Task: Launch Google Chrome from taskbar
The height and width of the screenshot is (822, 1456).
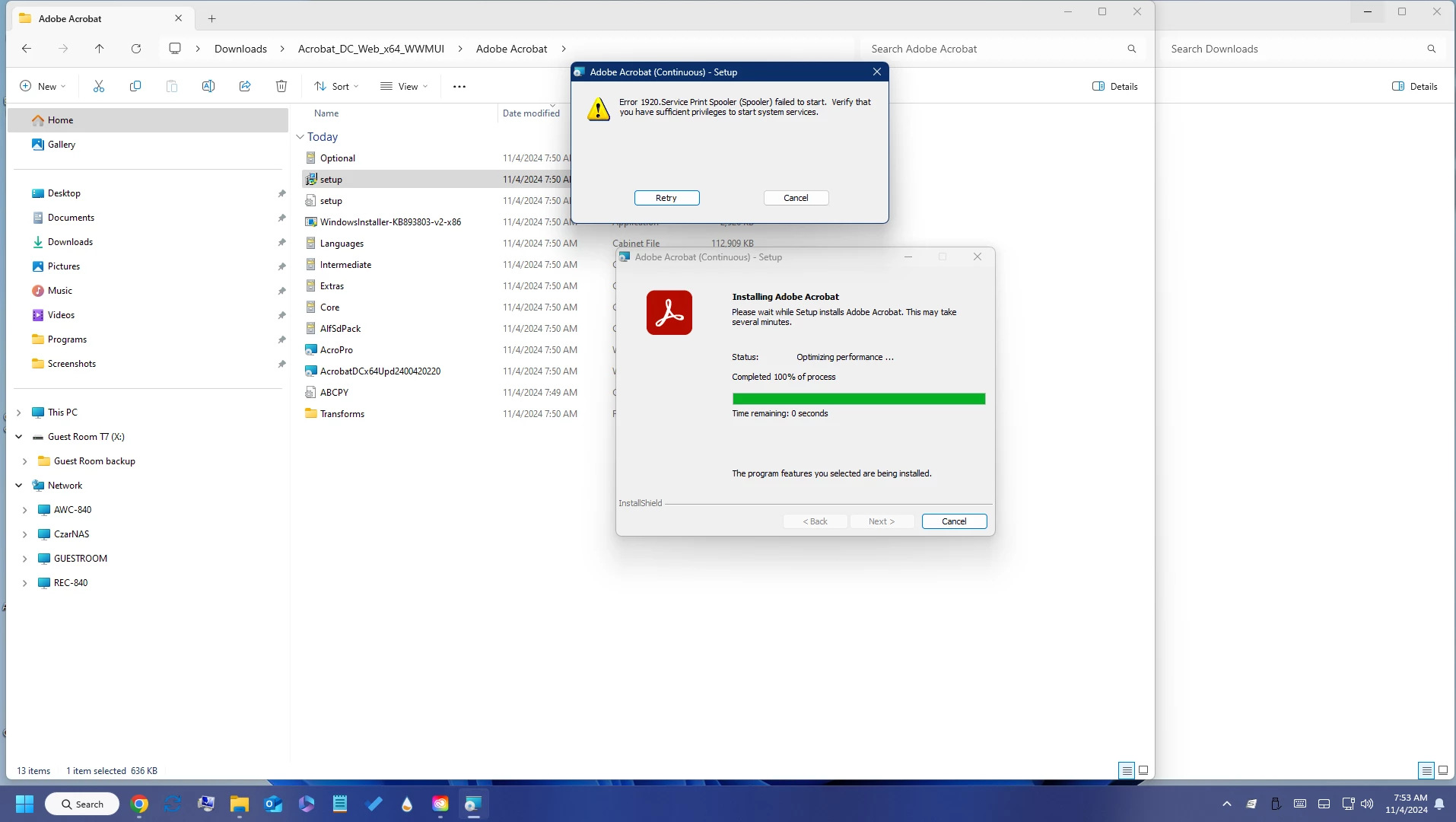Action: pyautogui.click(x=139, y=804)
